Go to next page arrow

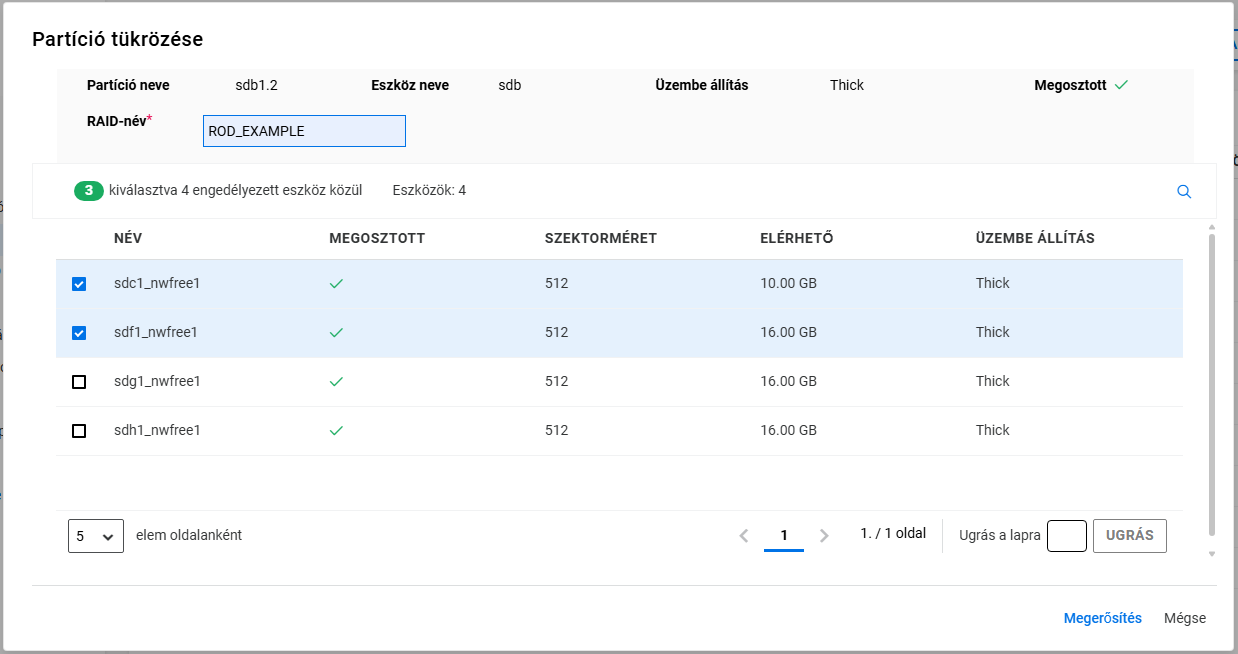[824, 536]
